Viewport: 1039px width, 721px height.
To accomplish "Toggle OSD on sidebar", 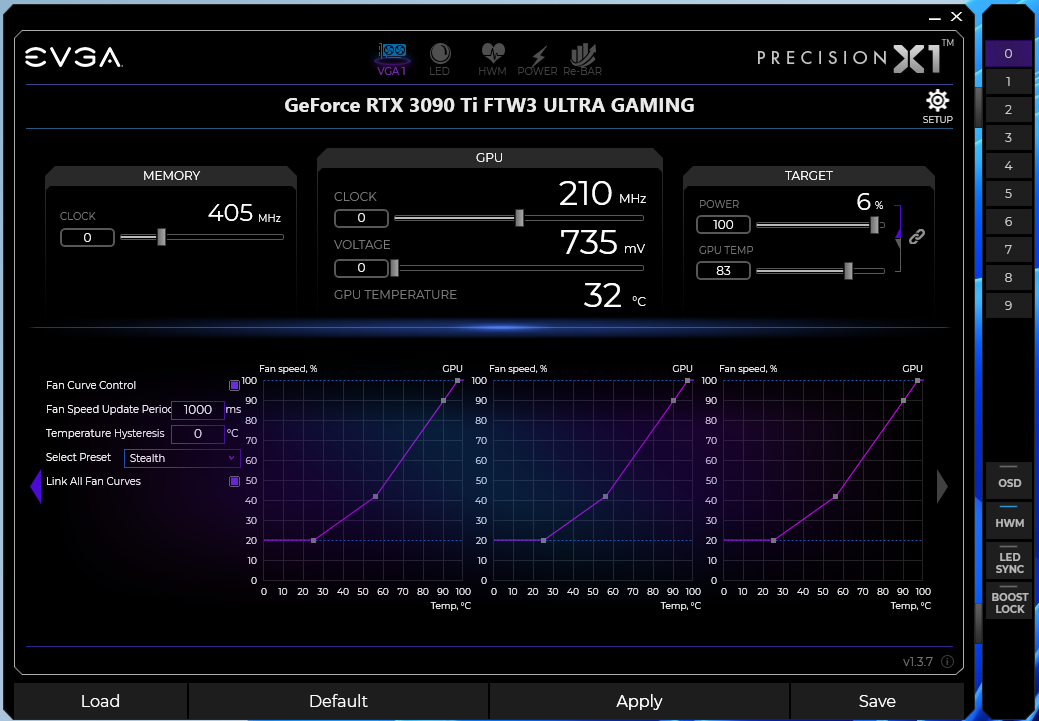I will click(1009, 479).
